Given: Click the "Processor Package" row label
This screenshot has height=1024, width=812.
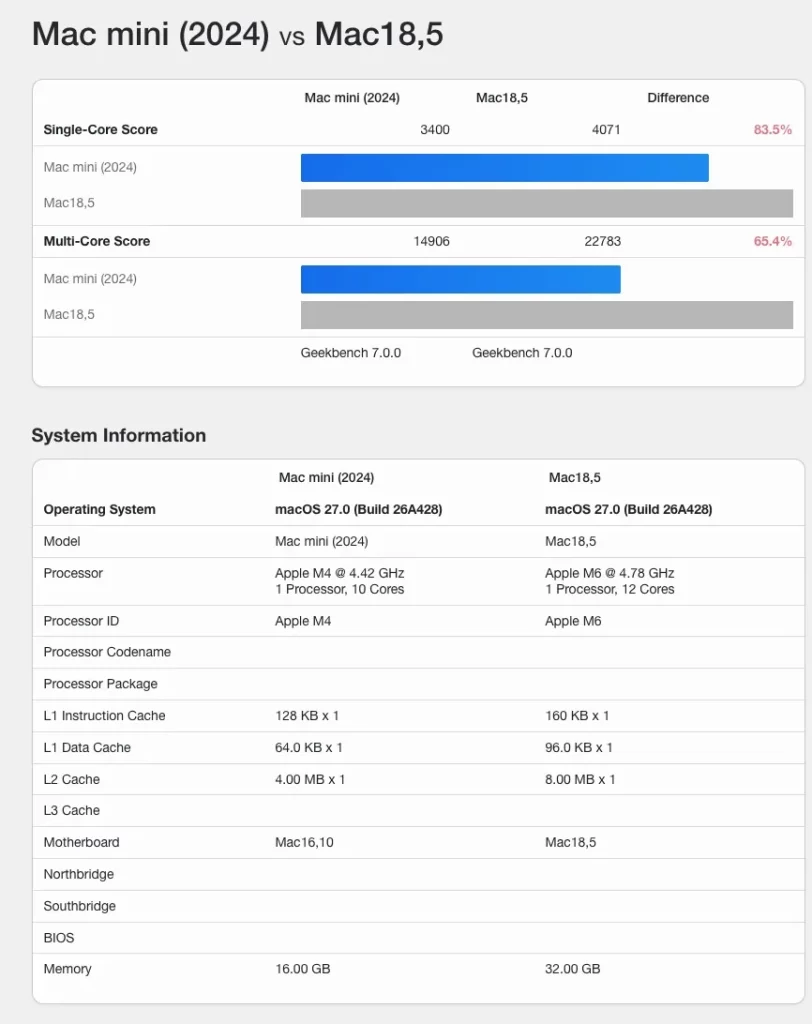Looking at the screenshot, I should coord(101,684).
